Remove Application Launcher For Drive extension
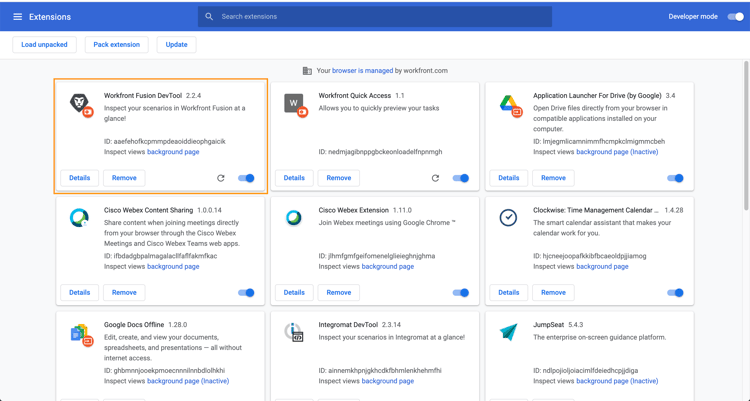This screenshot has width=750, height=401. [x=553, y=178]
